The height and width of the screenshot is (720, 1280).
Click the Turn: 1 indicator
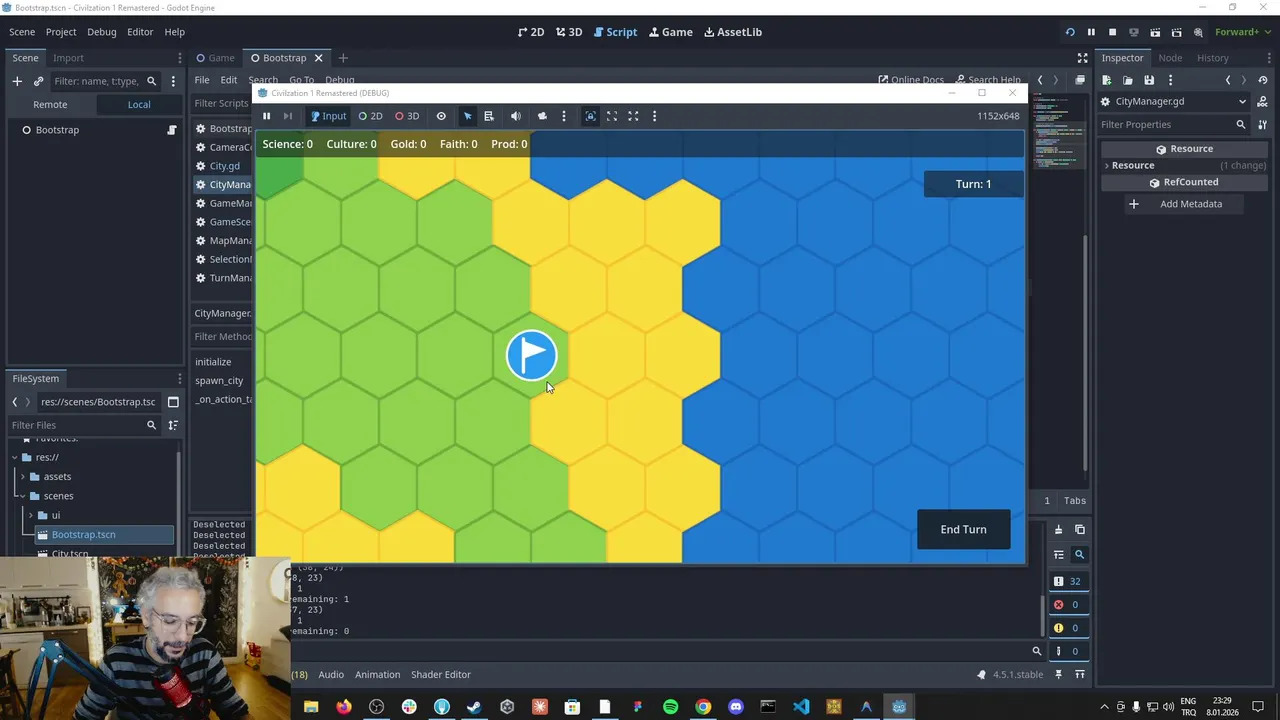pyautogui.click(x=973, y=184)
